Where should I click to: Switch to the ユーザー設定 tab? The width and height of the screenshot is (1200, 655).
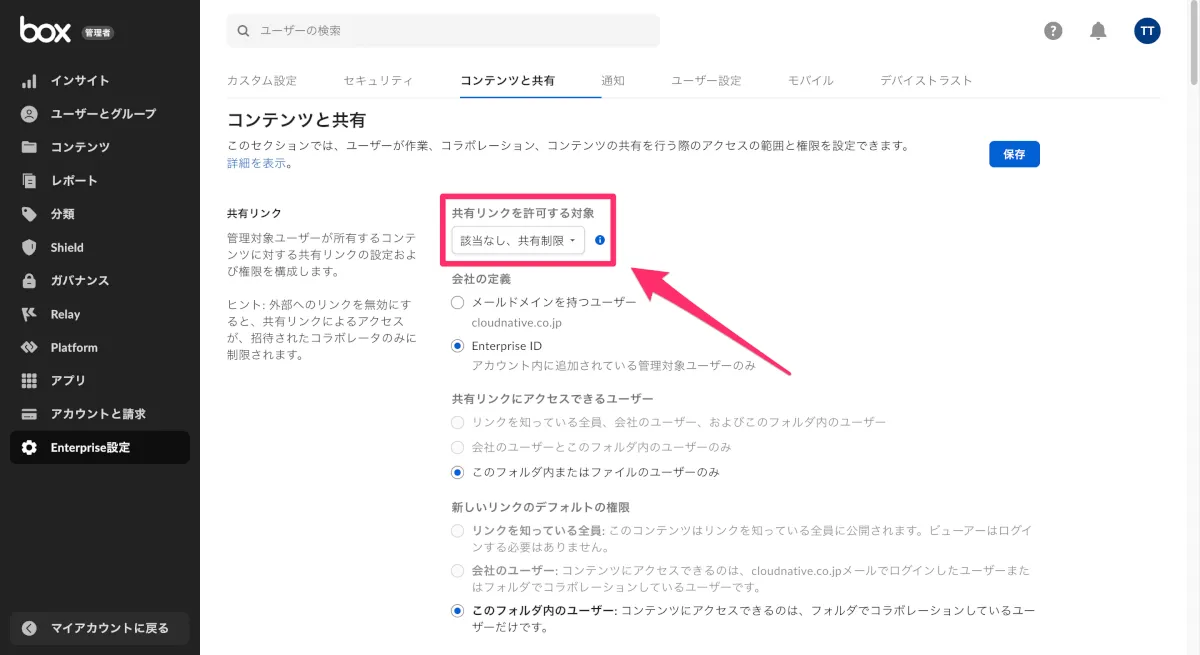[x=706, y=80]
